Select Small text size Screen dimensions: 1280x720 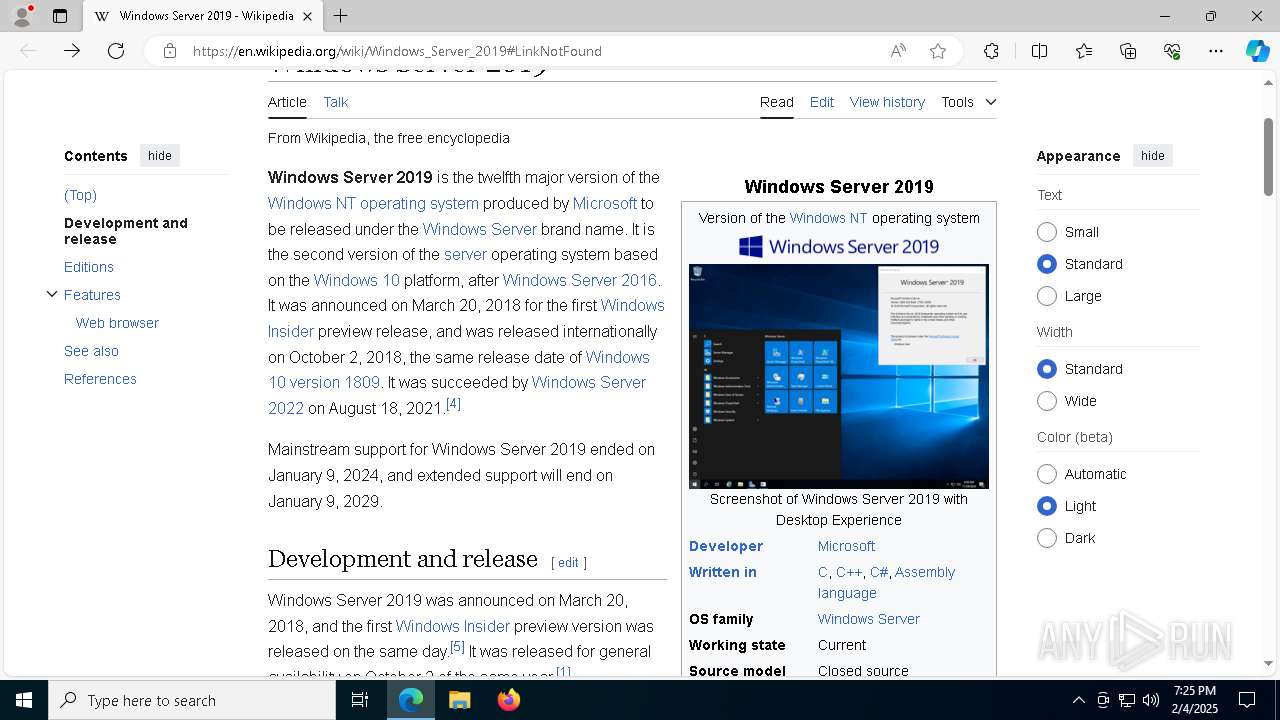coord(1047,232)
